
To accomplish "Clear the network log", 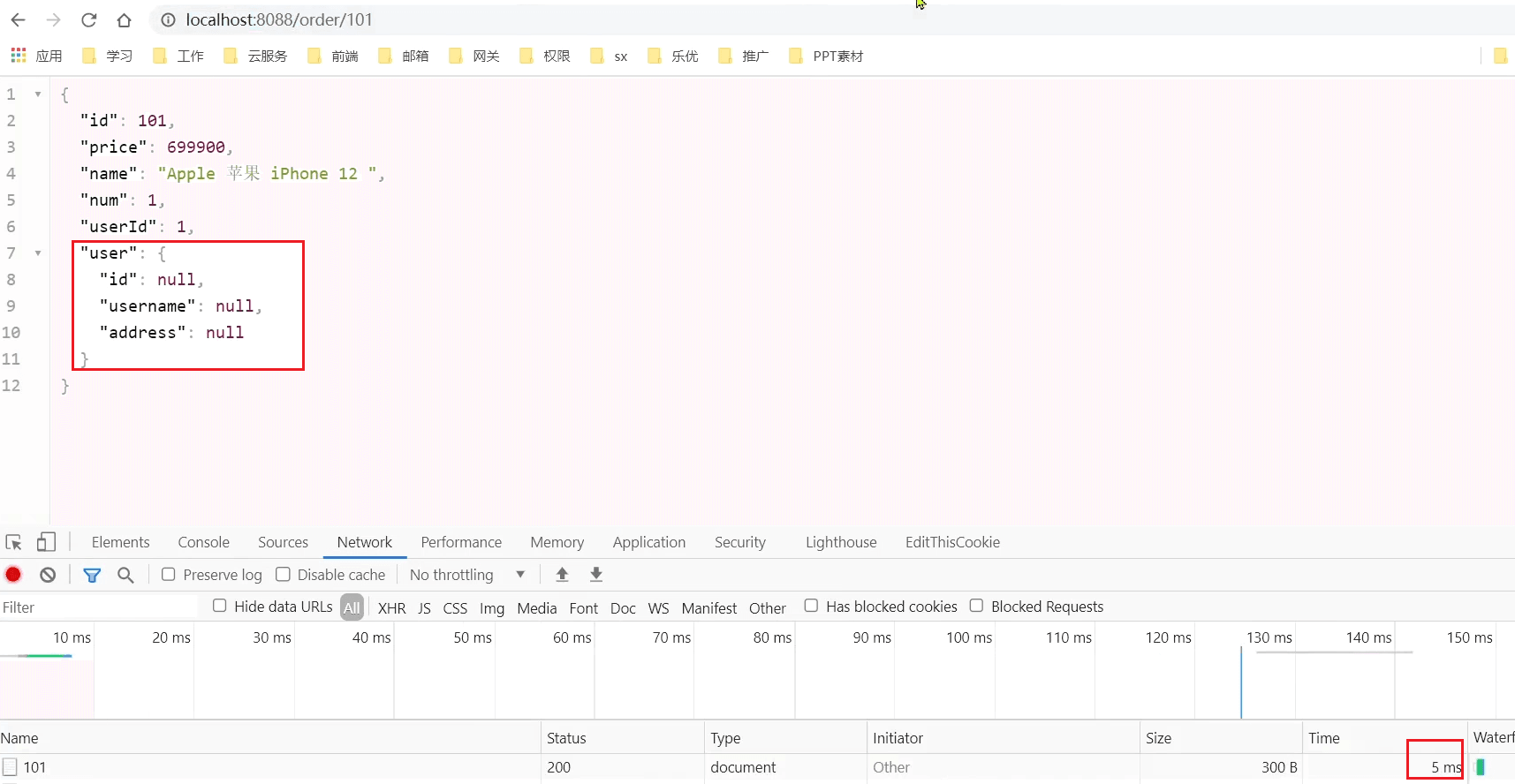I will click(48, 575).
